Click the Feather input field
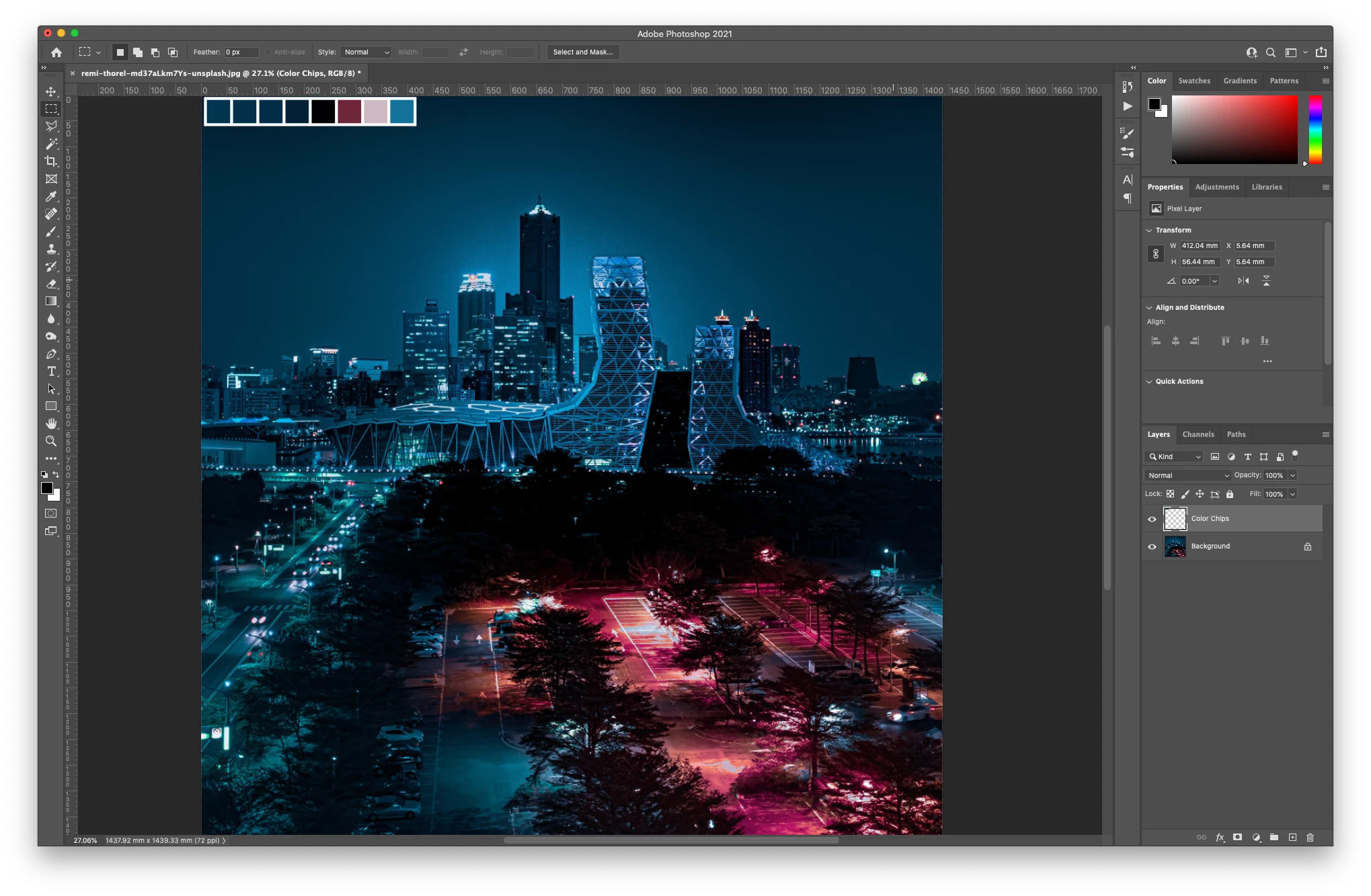Viewport: 1371px width, 896px height. click(x=241, y=52)
